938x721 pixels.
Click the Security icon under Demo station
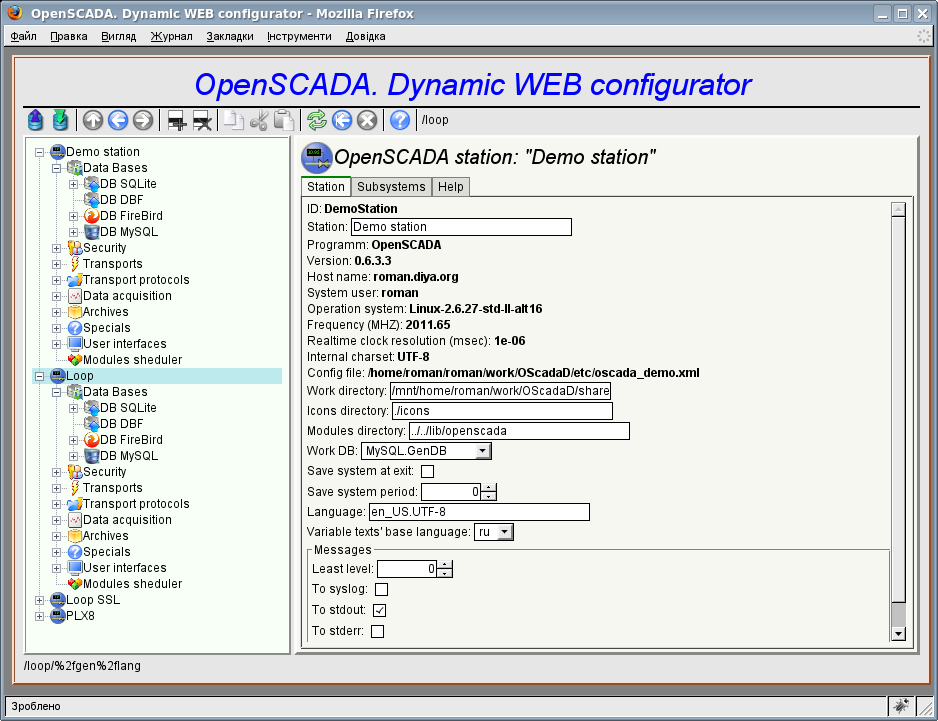pos(75,248)
